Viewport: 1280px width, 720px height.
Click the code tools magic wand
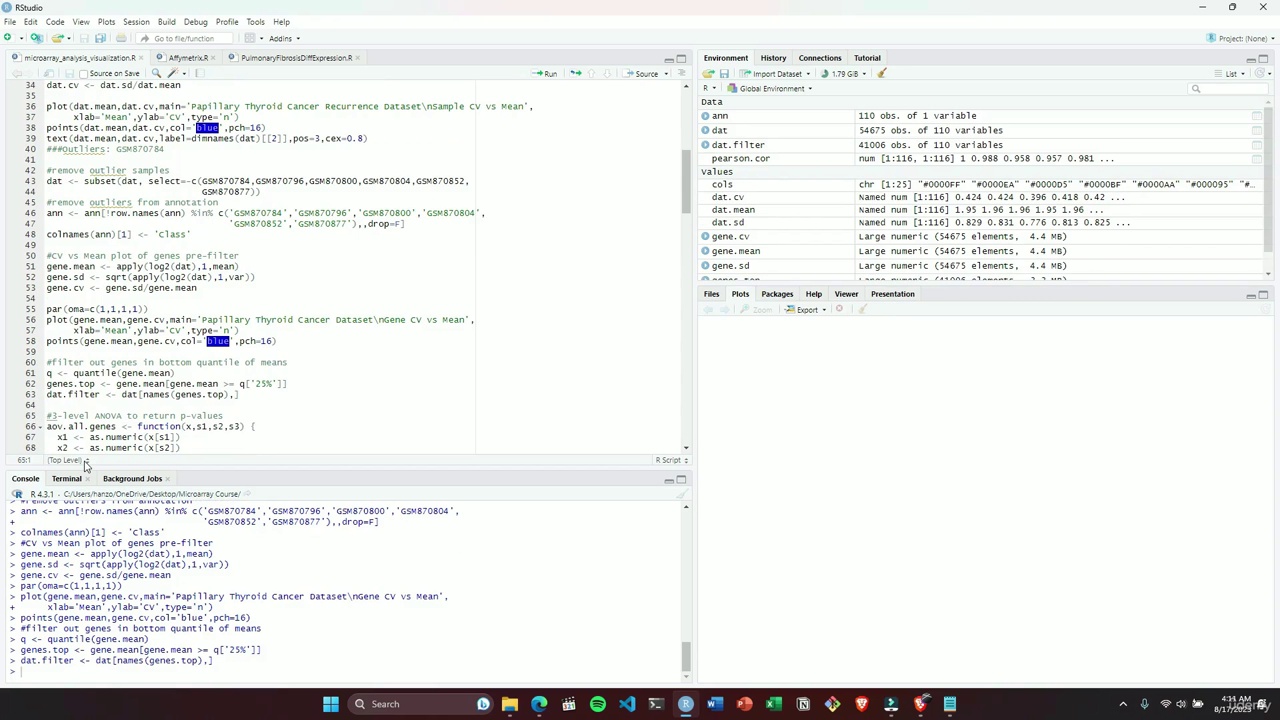tap(173, 73)
